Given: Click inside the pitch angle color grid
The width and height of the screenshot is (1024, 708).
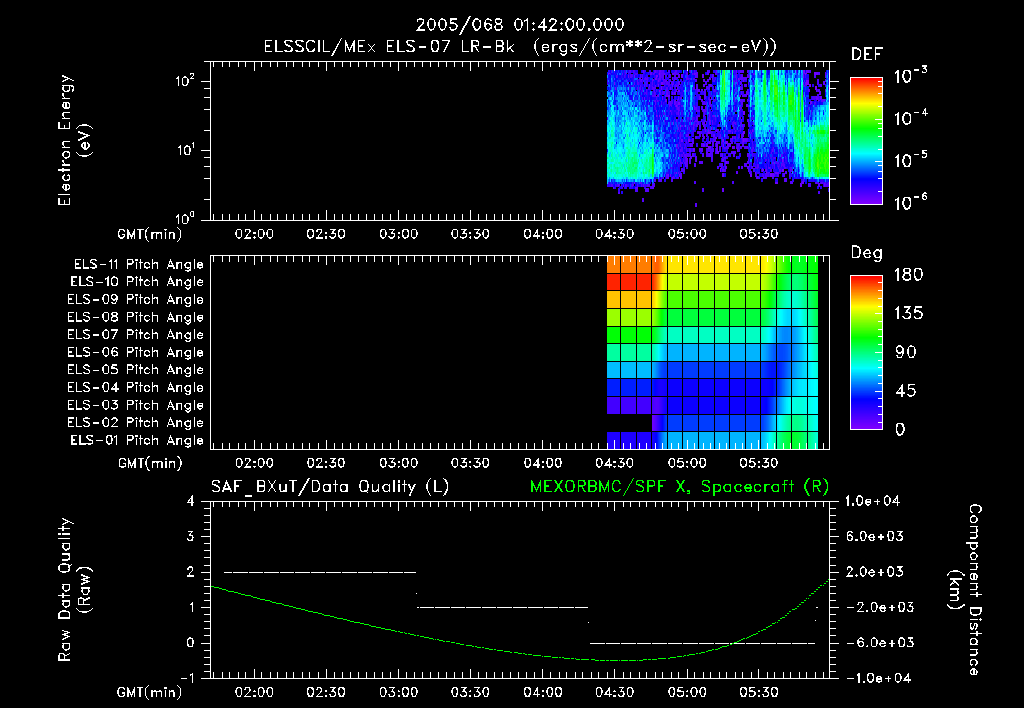Looking at the screenshot, I should (x=712, y=353).
